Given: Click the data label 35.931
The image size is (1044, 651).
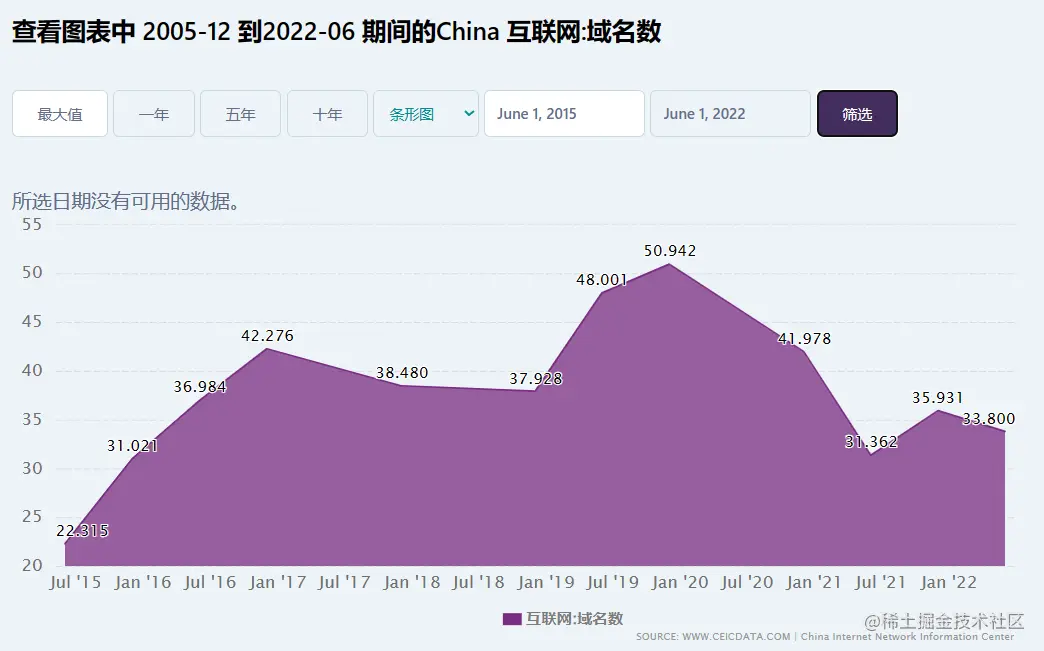Looking at the screenshot, I should (x=937, y=397).
